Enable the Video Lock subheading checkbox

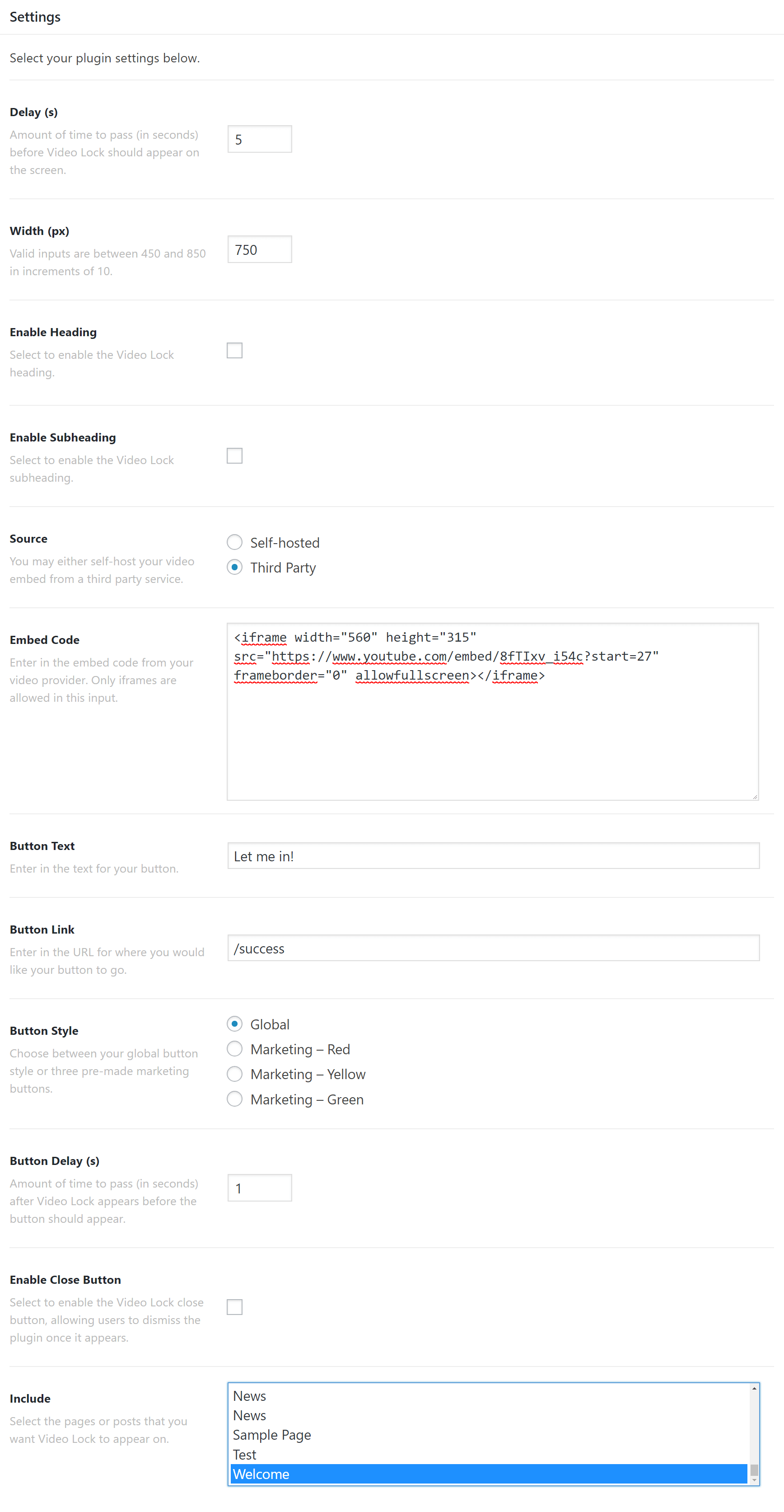(x=234, y=455)
